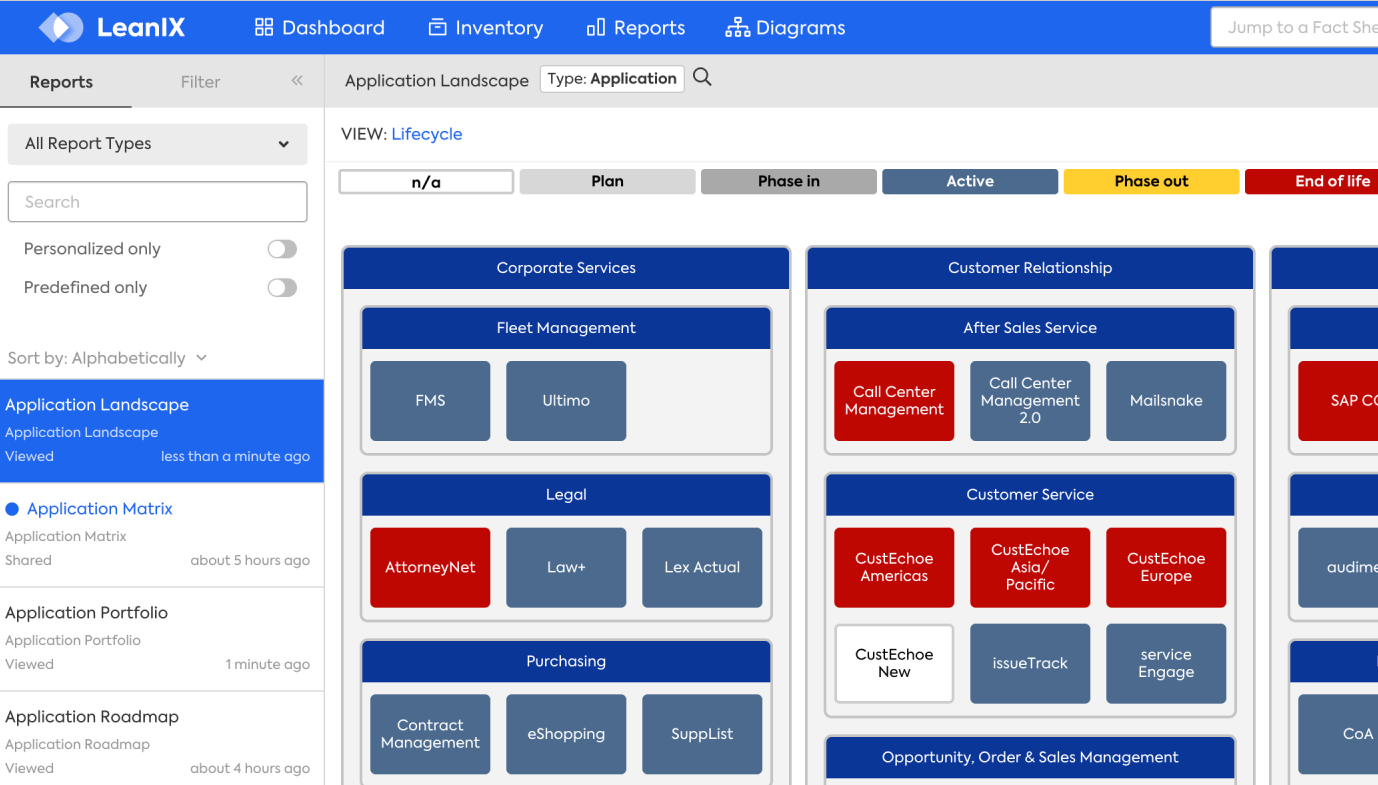Open the CustEchoe Asia/Pacific tile
This screenshot has height=785, width=1378.
tap(1030, 568)
